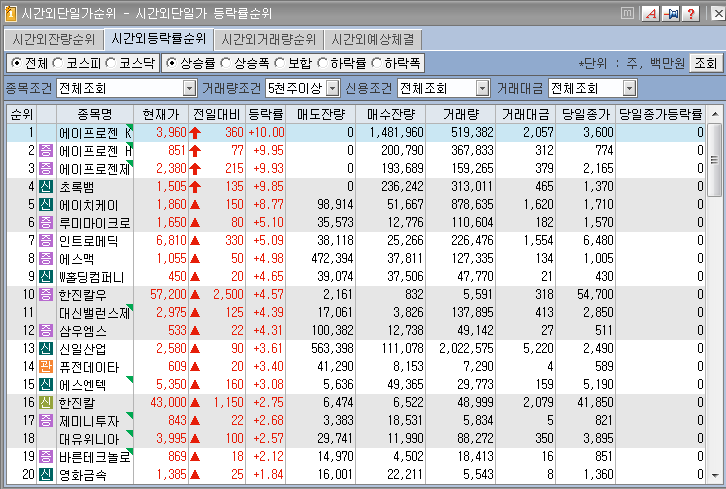Click the 증 badge on the 한진칼우 row

click(45, 294)
